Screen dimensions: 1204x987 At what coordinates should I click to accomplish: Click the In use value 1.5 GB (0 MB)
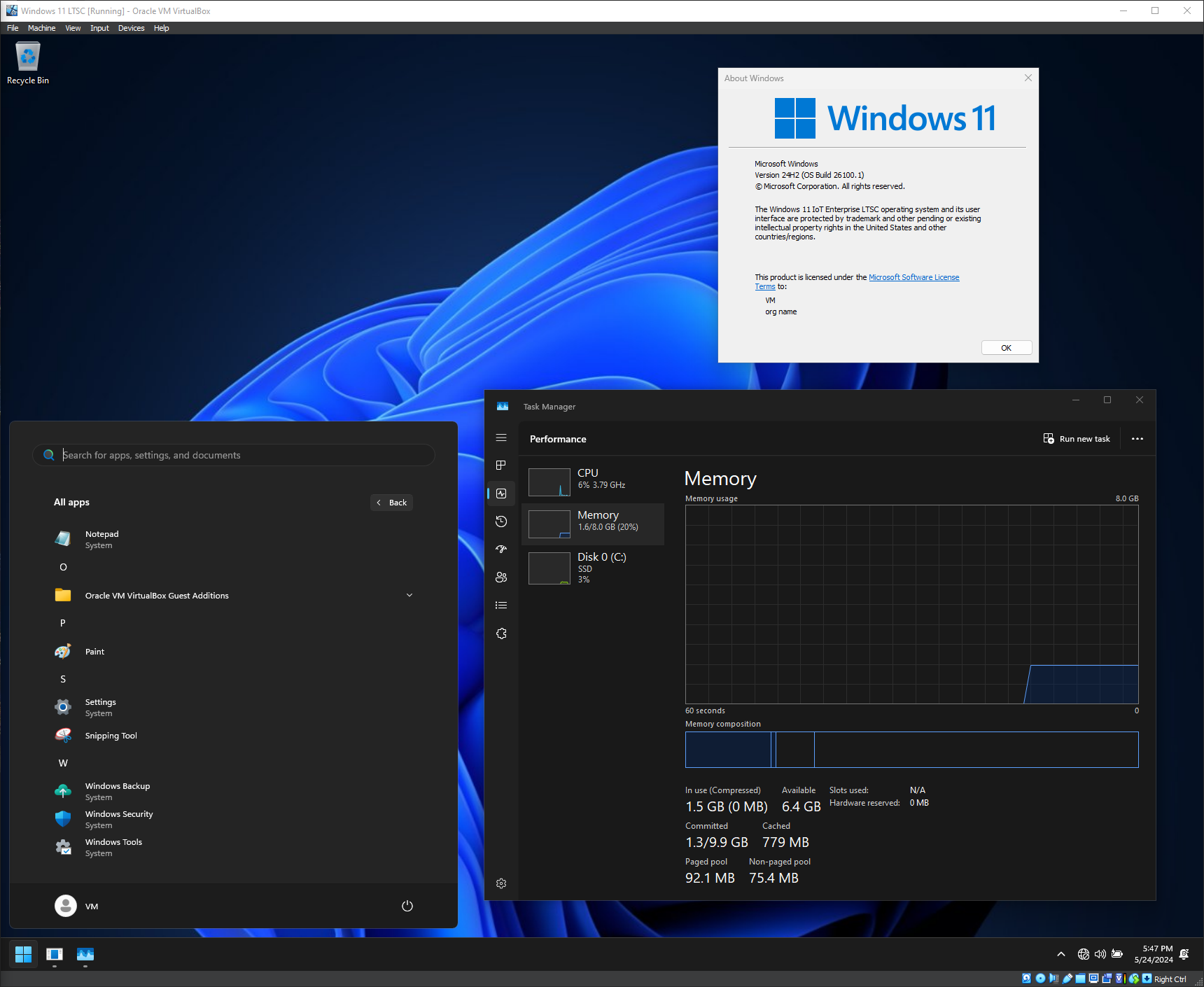pos(727,806)
